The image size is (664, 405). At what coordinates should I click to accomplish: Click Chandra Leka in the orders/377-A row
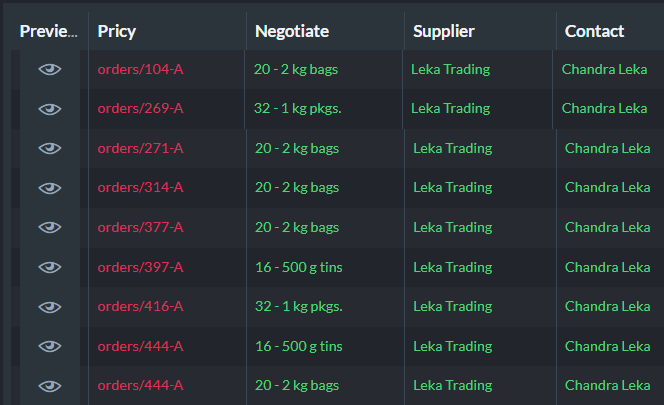(607, 227)
